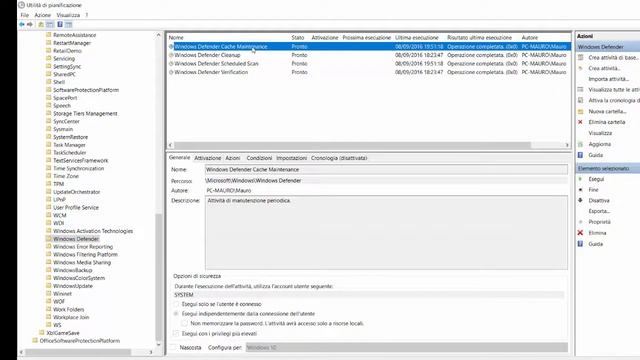Click the Fine stop icon

[580, 190]
